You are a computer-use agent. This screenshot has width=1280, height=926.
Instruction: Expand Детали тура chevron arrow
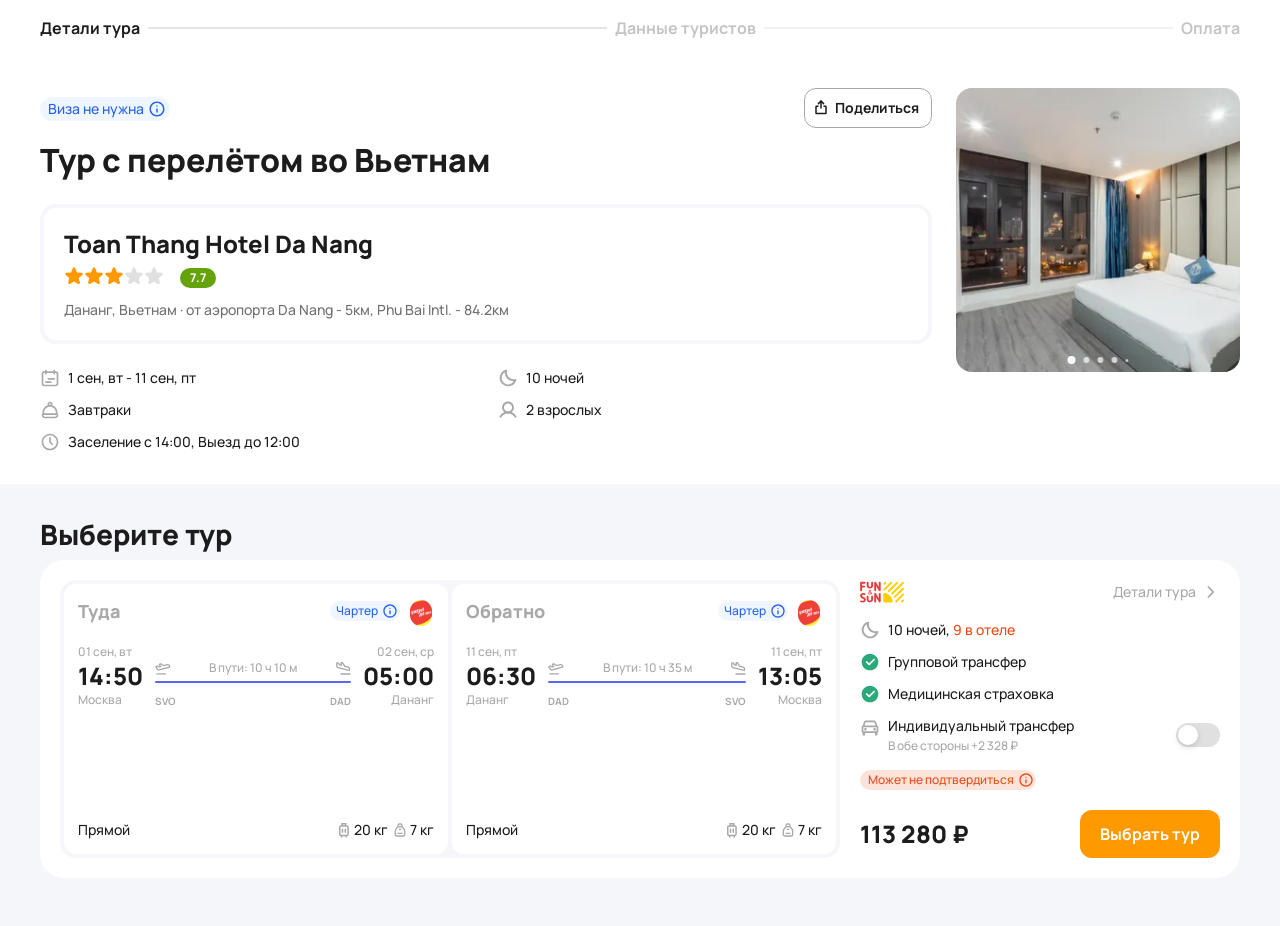1211,592
